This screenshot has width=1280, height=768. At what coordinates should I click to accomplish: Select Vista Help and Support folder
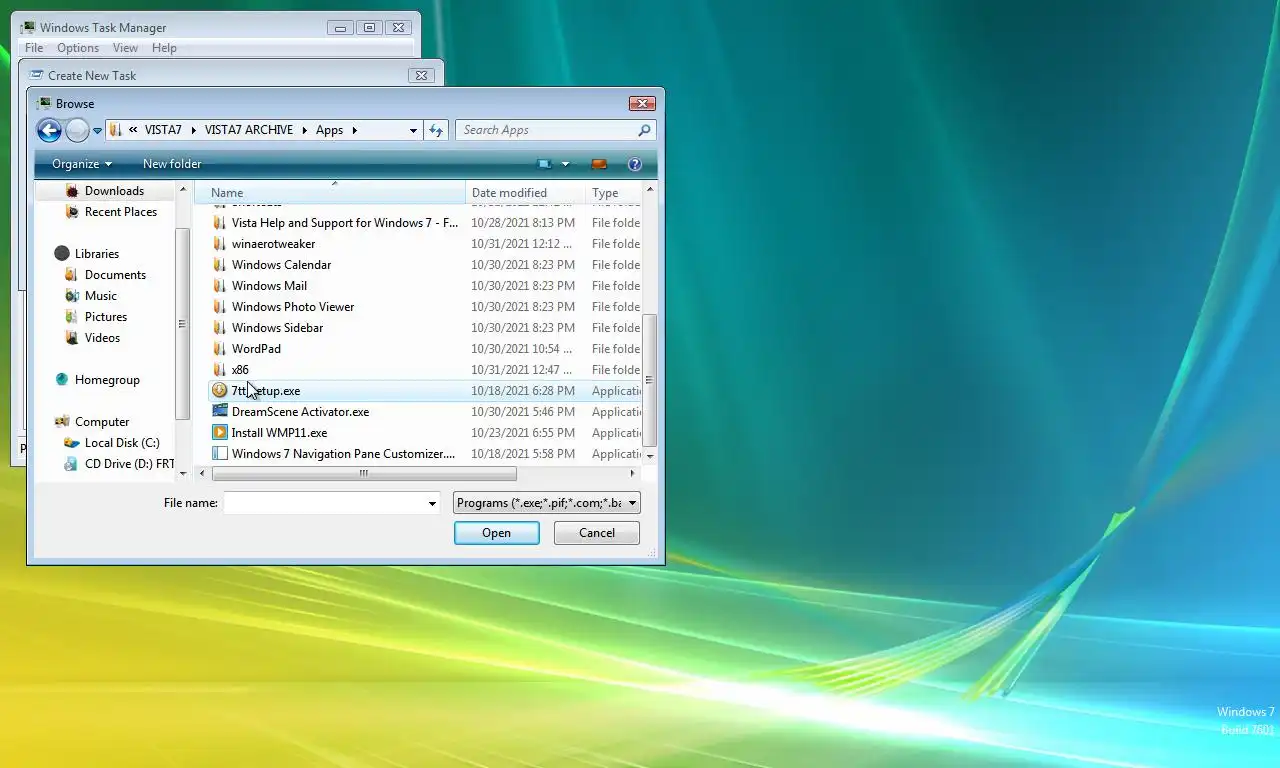pos(345,223)
